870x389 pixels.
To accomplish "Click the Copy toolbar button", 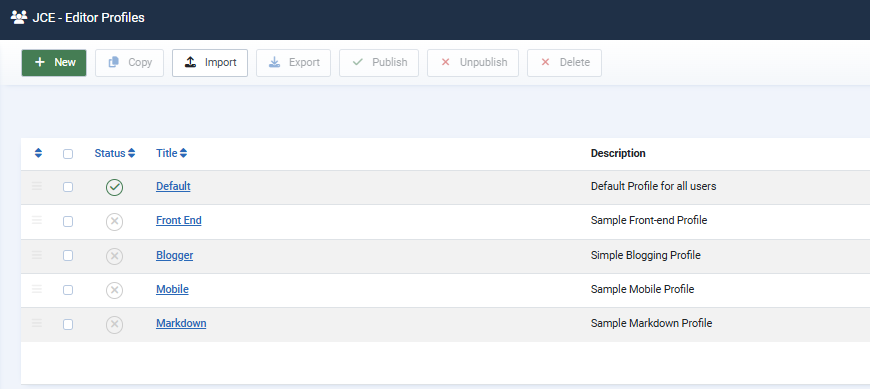I will (129, 63).
